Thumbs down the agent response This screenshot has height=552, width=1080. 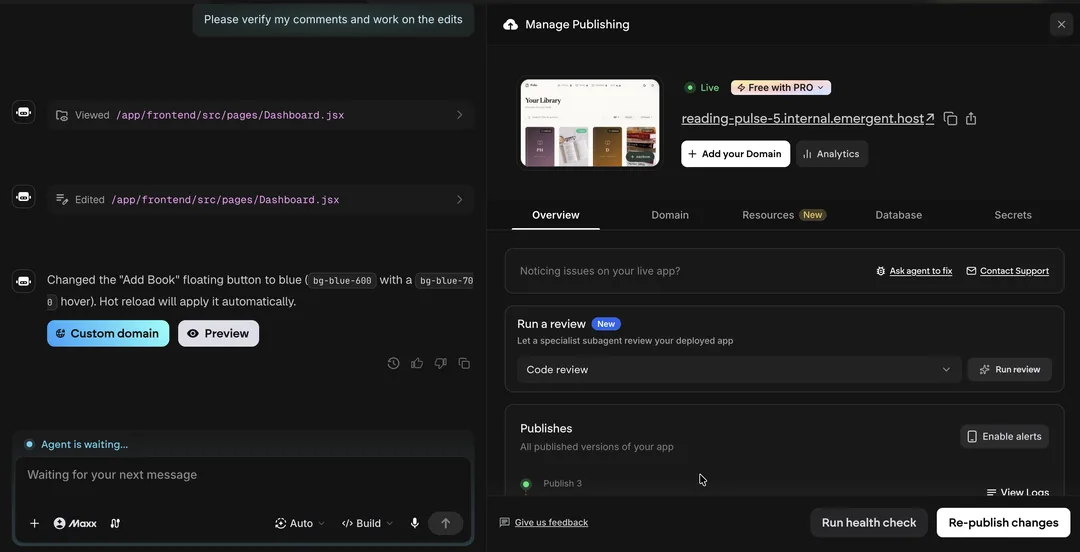tap(440, 363)
